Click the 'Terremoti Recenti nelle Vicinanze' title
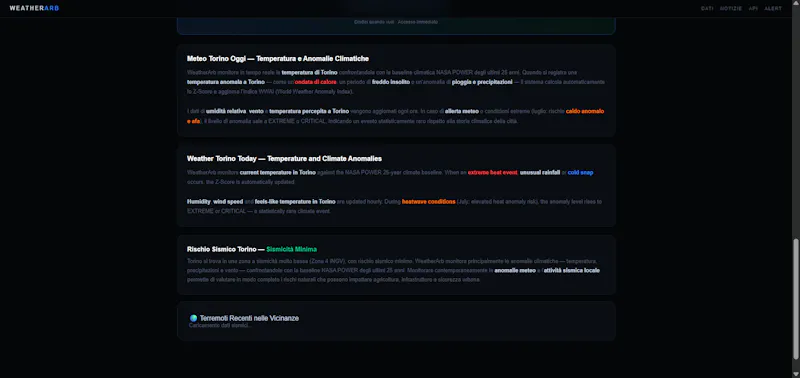 click(249, 318)
